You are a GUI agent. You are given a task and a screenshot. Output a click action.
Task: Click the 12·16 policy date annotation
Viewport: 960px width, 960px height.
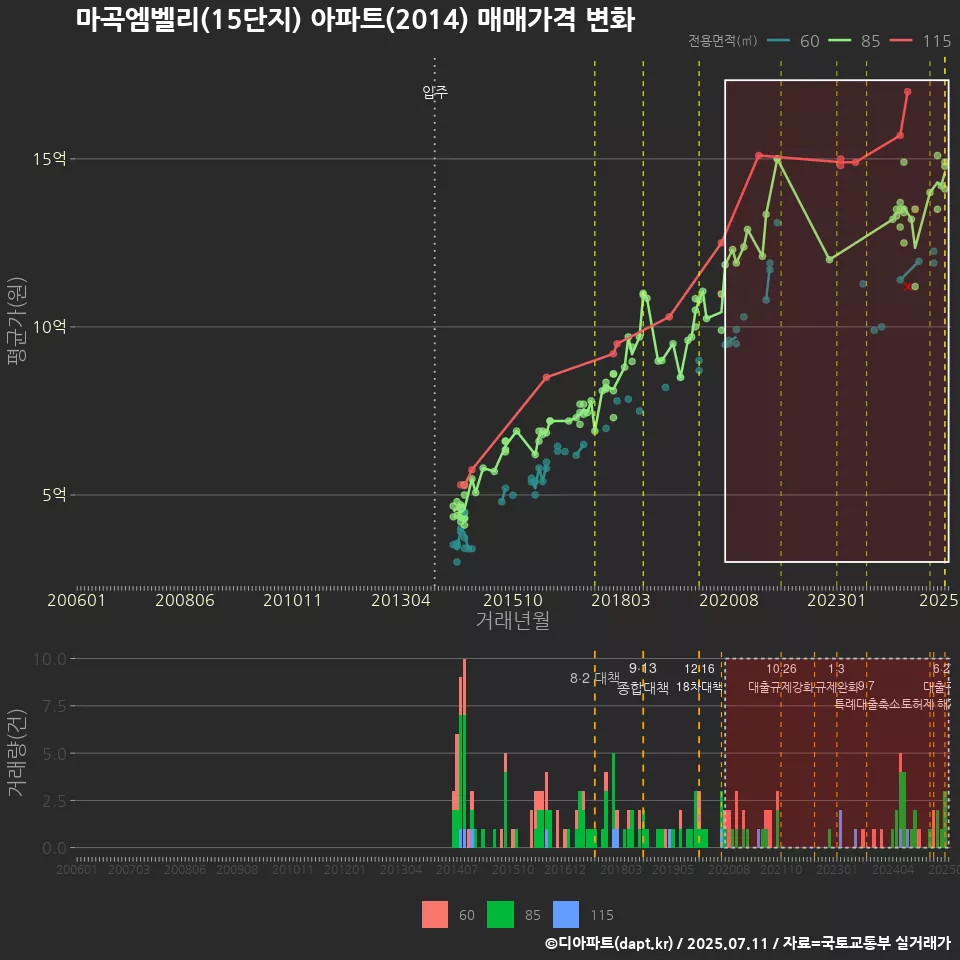pyautogui.click(x=699, y=668)
